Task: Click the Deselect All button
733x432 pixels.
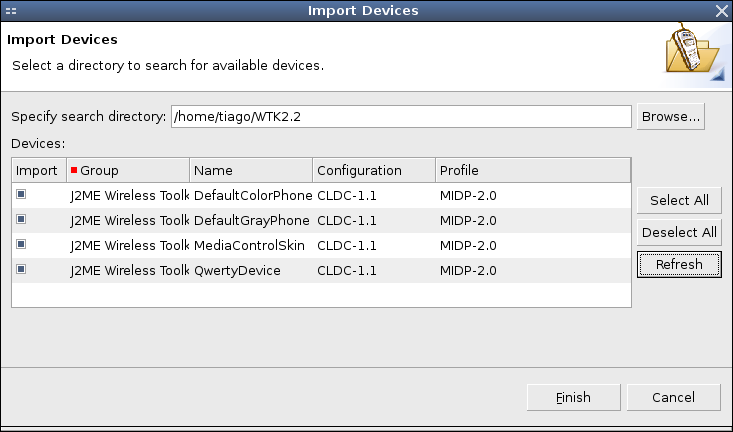Action: [x=679, y=232]
